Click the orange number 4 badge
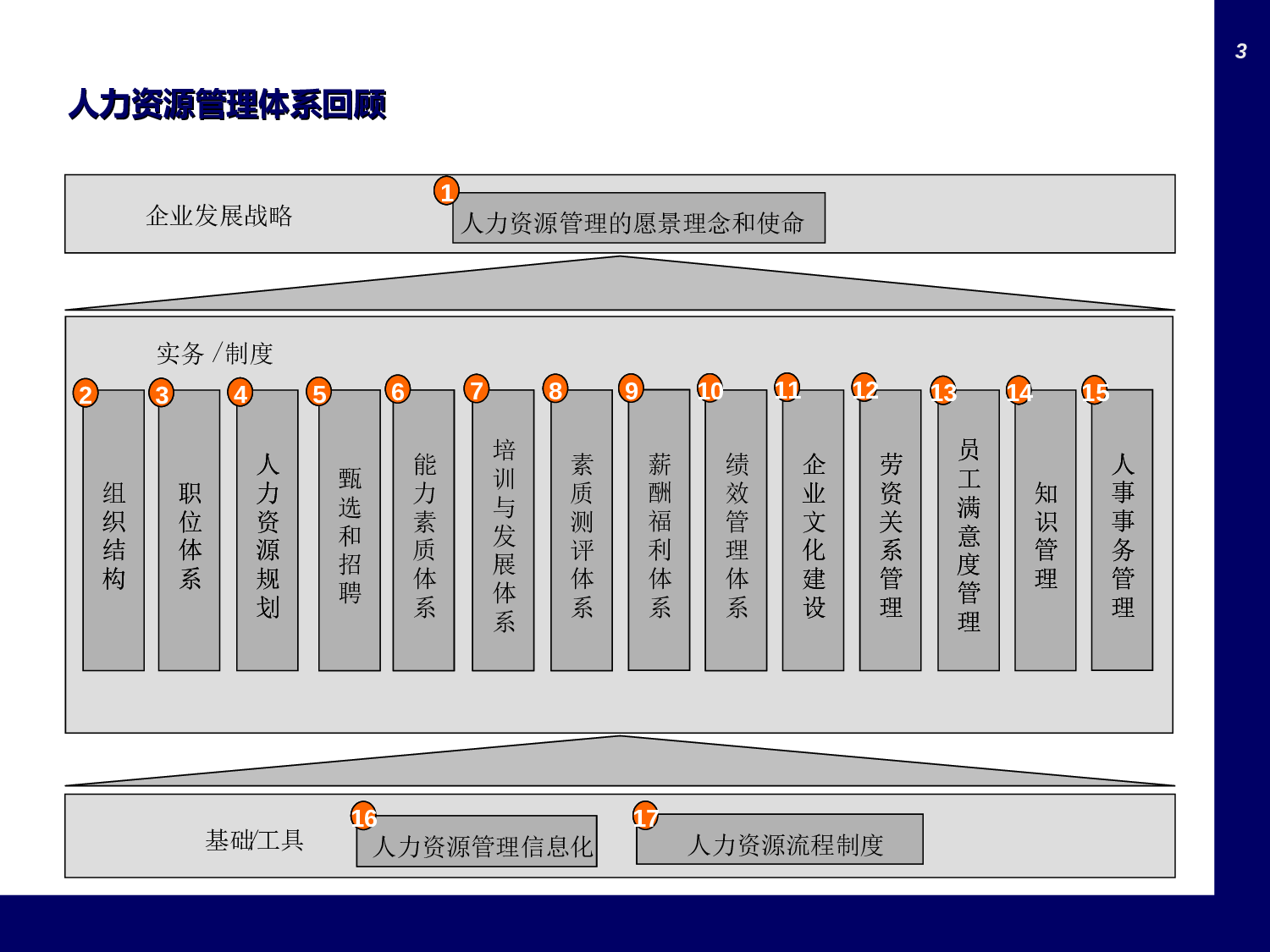1270x952 pixels. pos(240,393)
